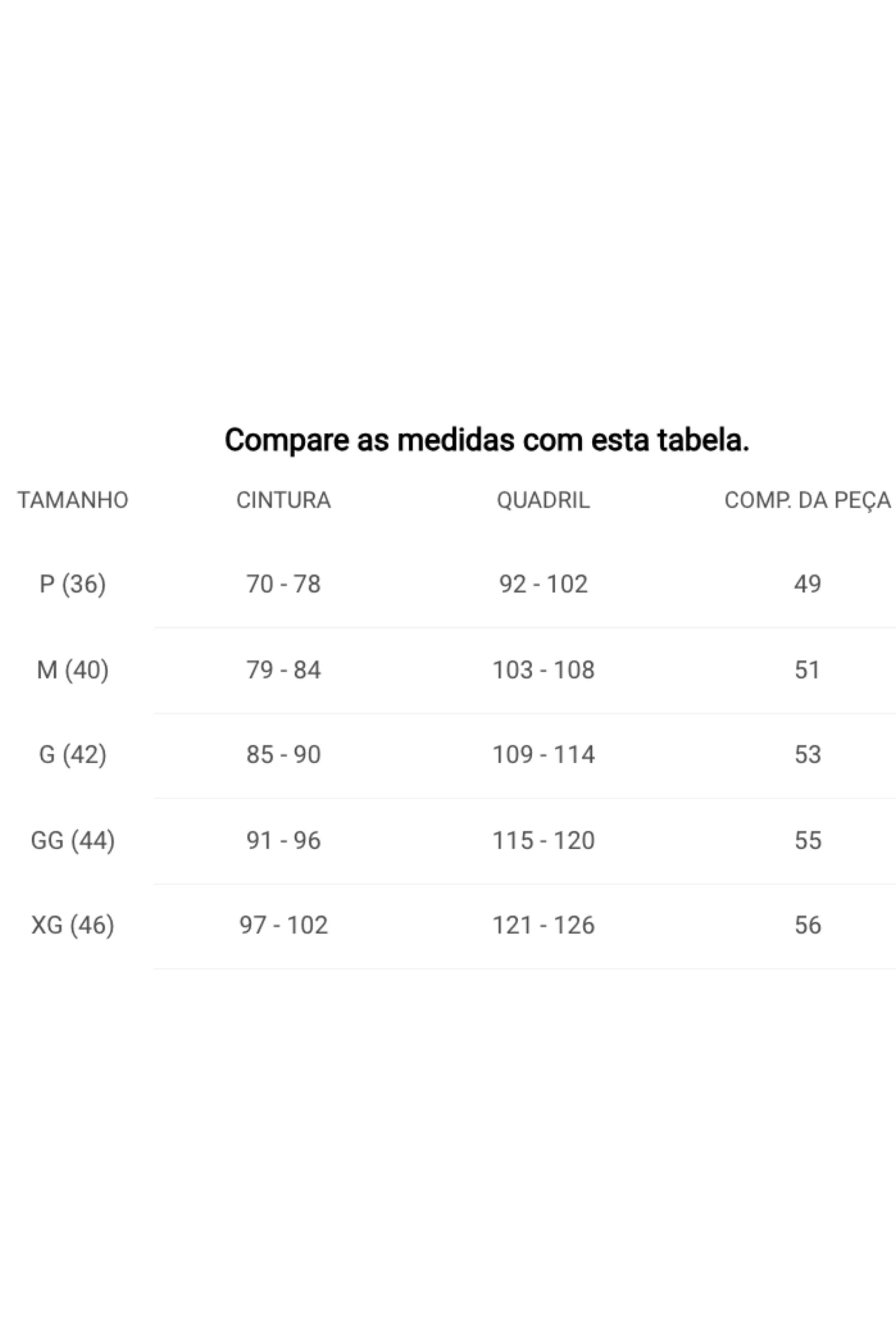896x1344 pixels.
Task: Click the 121 - 126 hip cell
Action: click(543, 925)
